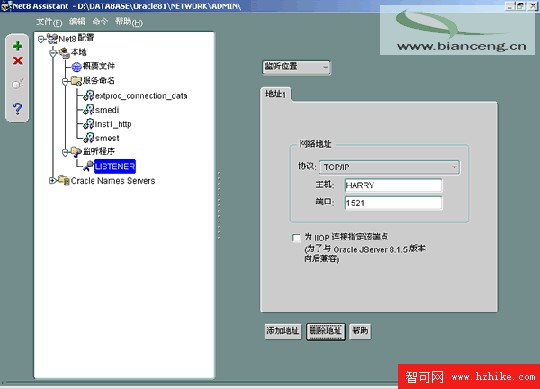
Task: Click the port field containing 1521
Action: (x=393, y=203)
